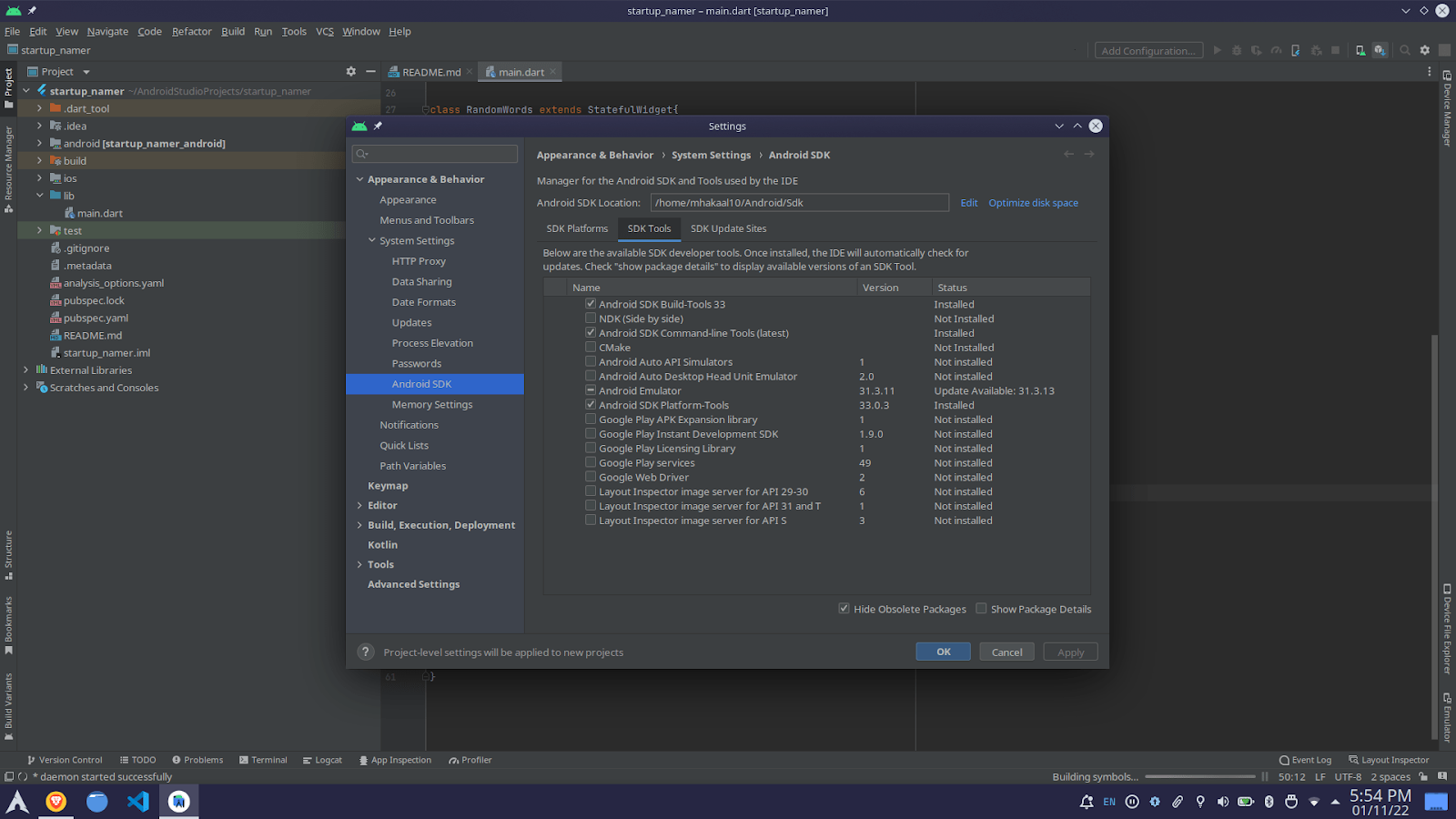Launch Visual Studio Code from taskbar
Viewport: 1456px width, 819px height.
tap(138, 801)
